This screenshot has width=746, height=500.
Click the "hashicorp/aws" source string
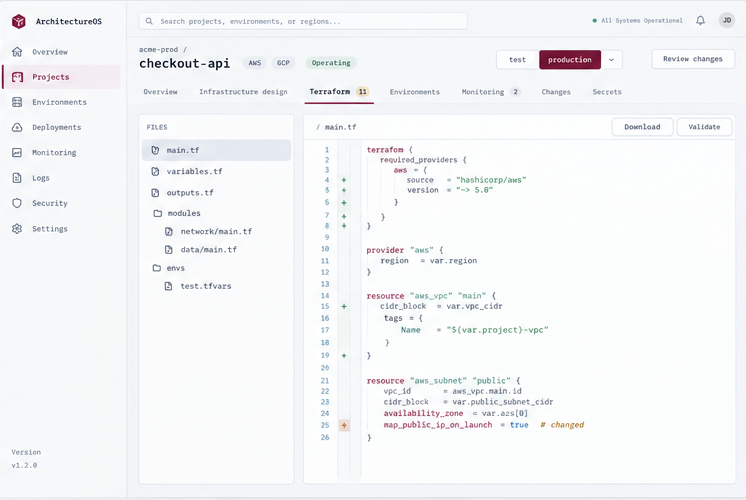pyautogui.click(x=491, y=180)
